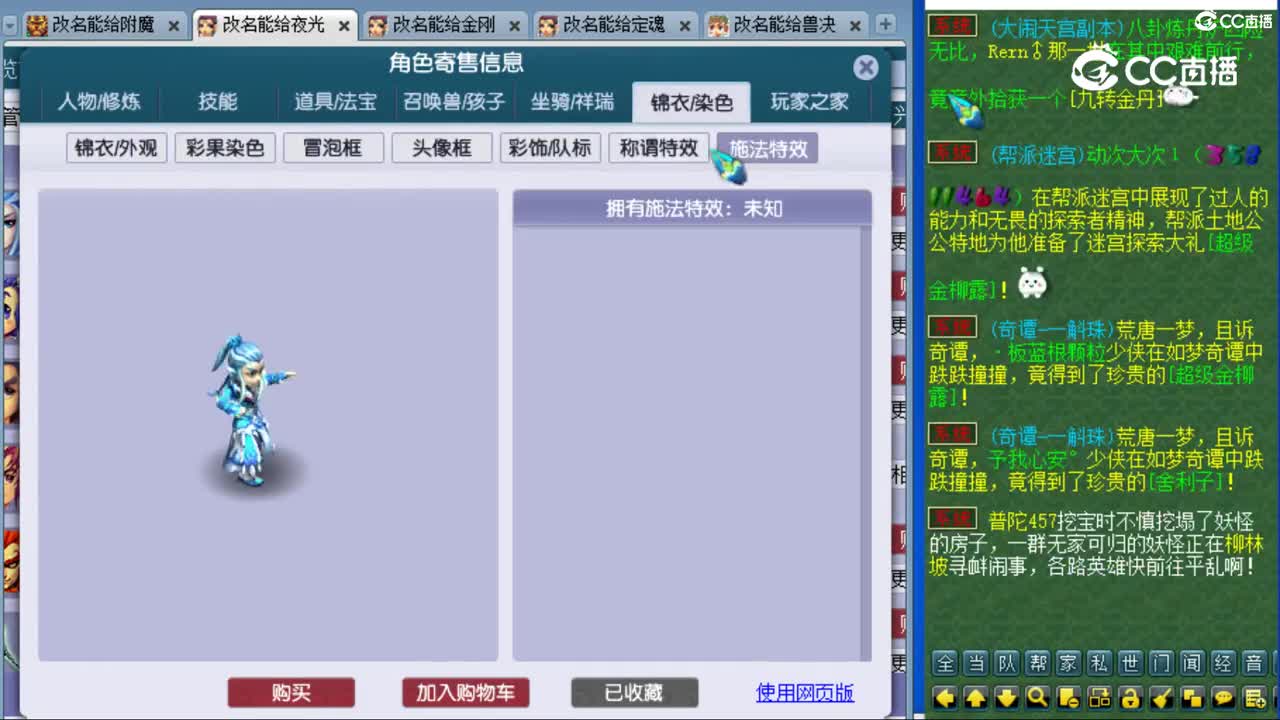Click the 已收藏 button

click(x=634, y=692)
